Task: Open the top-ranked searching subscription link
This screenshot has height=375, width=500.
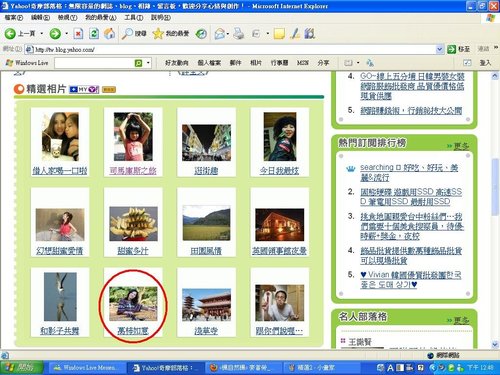Action: [409, 172]
